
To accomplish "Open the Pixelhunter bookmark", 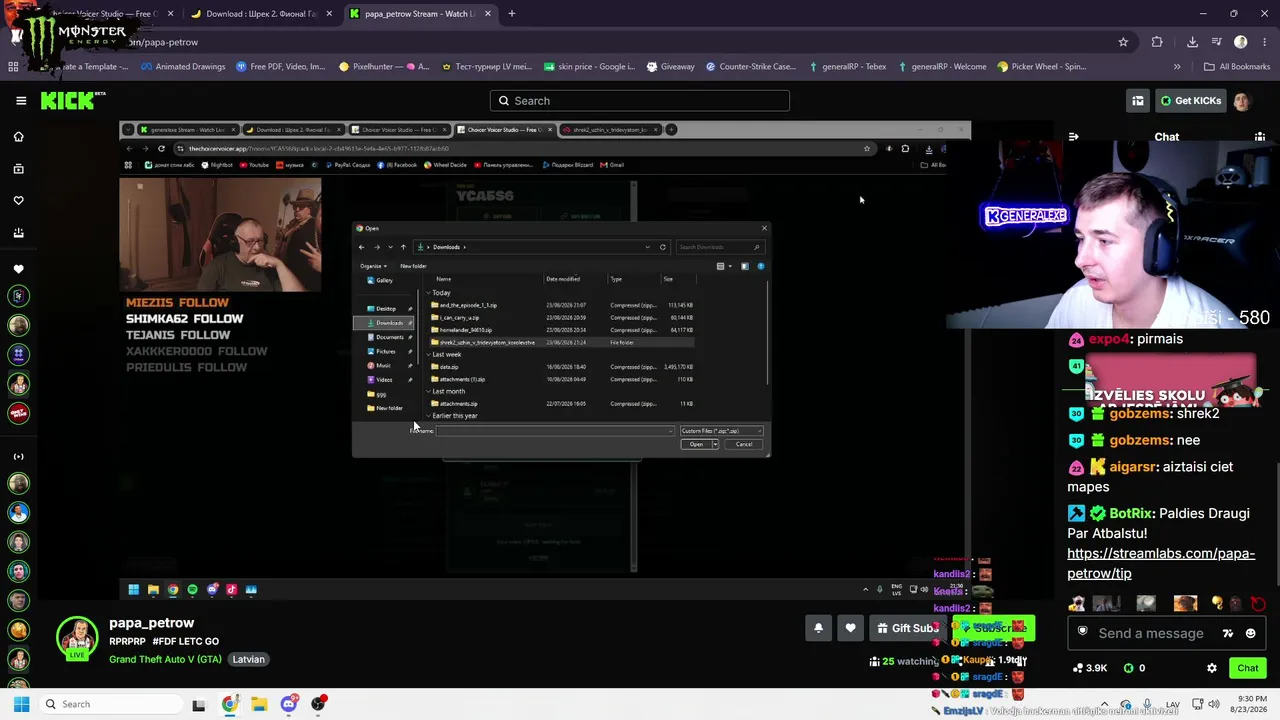I will [x=385, y=67].
